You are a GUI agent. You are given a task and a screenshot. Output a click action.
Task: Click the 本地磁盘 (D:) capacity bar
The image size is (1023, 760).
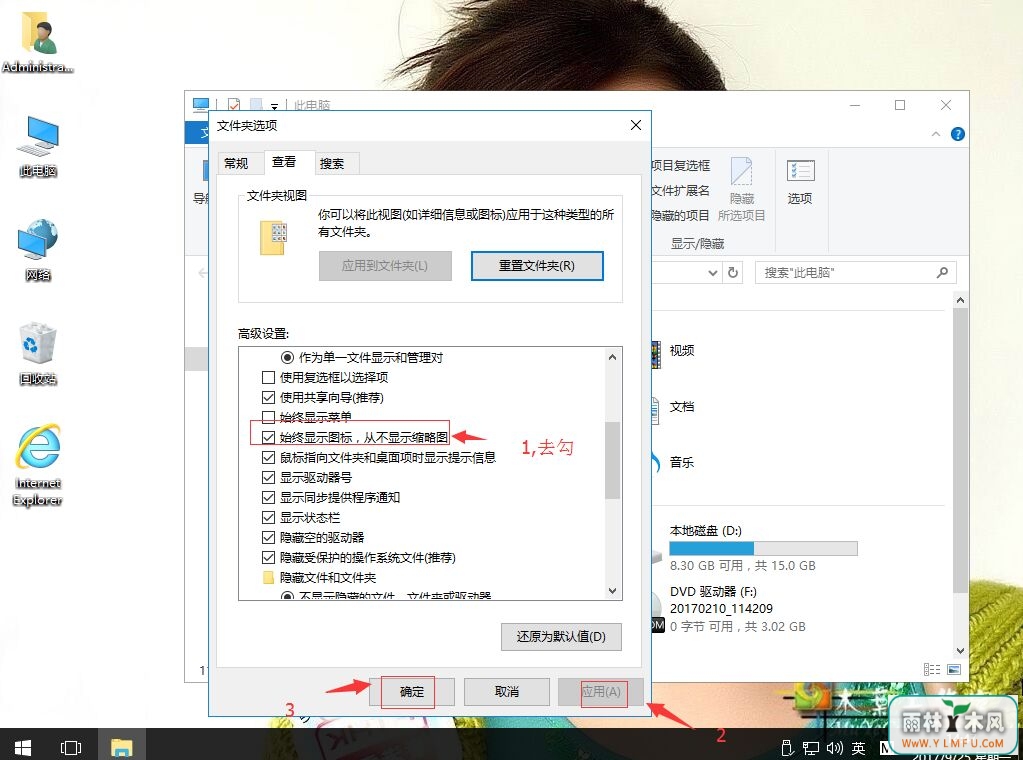(x=763, y=549)
